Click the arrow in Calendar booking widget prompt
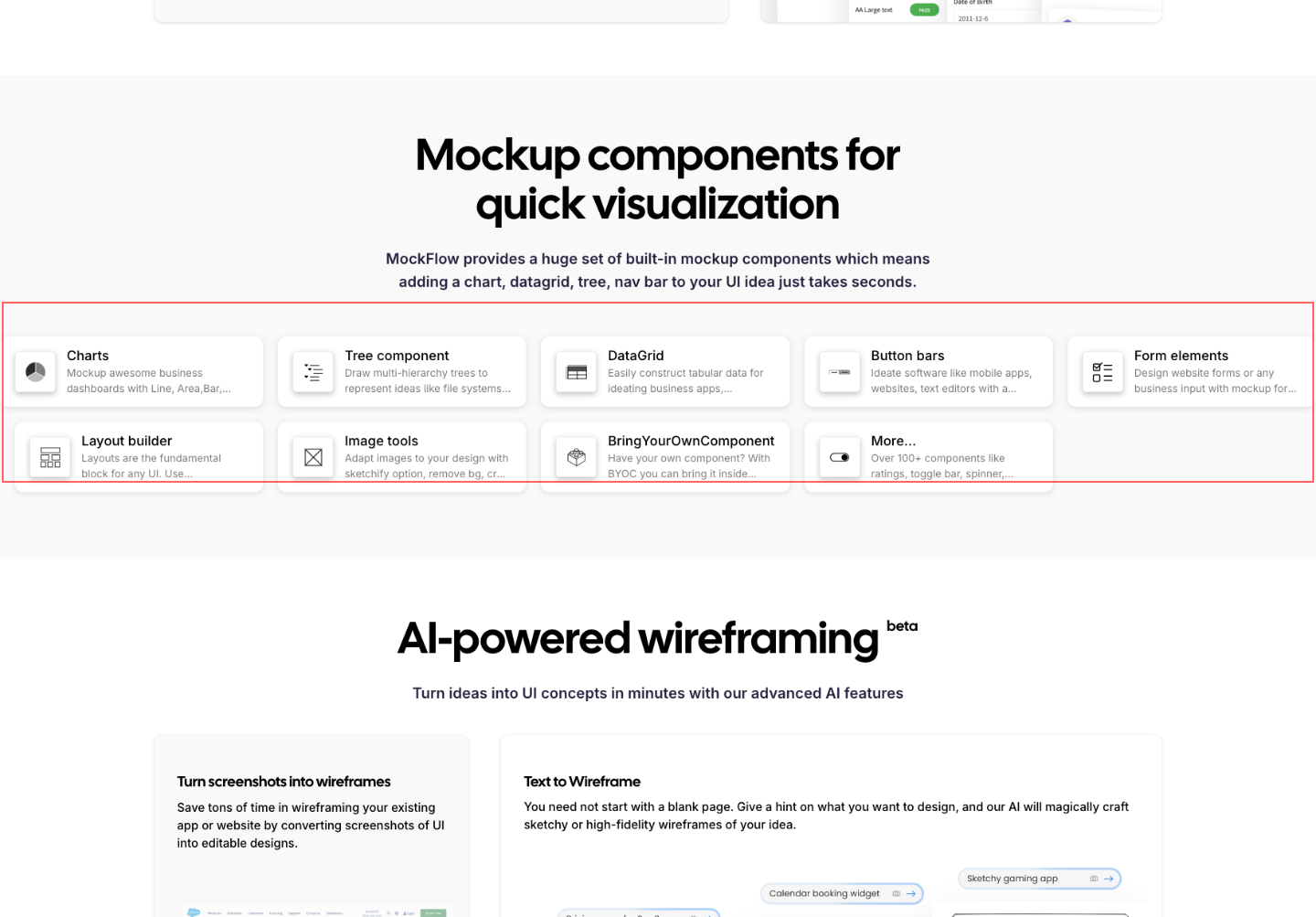Screen dimensions: 1316x917 click(911, 893)
